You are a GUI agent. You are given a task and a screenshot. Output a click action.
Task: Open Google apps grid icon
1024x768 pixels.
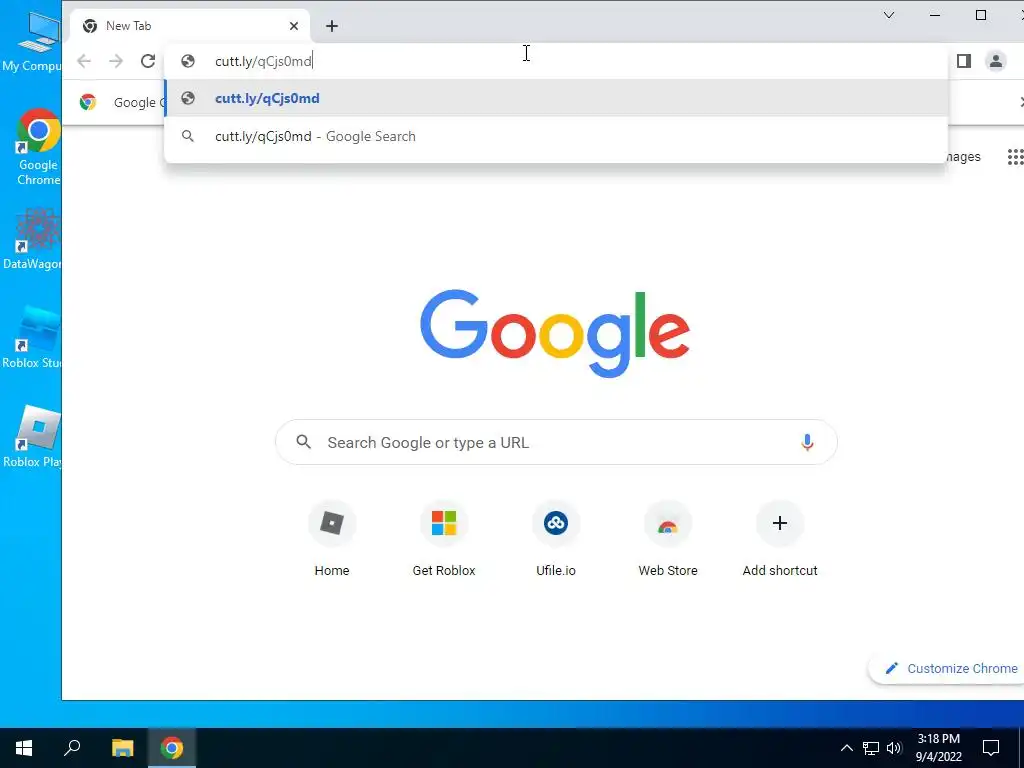point(1015,157)
